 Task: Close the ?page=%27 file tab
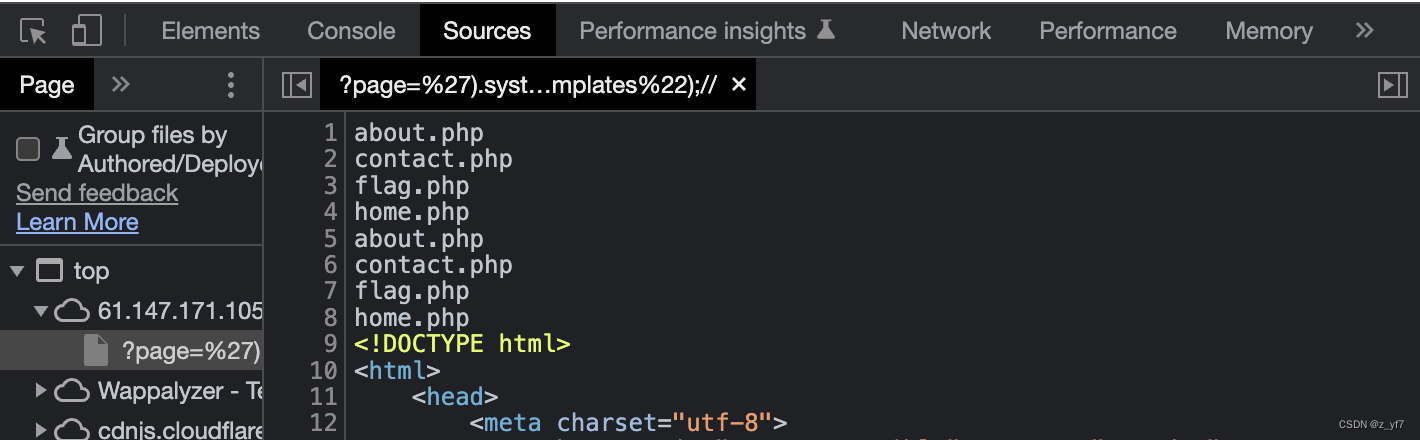tap(739, 85)
